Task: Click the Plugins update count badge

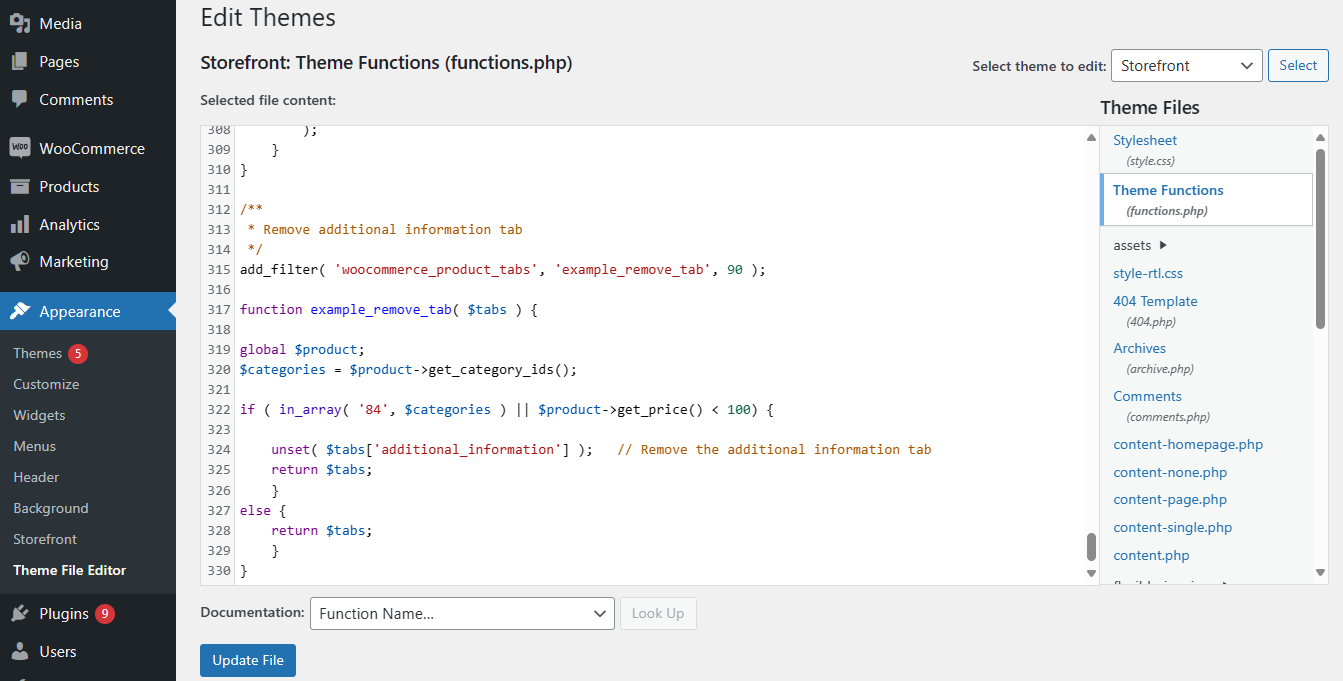Action: click(105, 613)
